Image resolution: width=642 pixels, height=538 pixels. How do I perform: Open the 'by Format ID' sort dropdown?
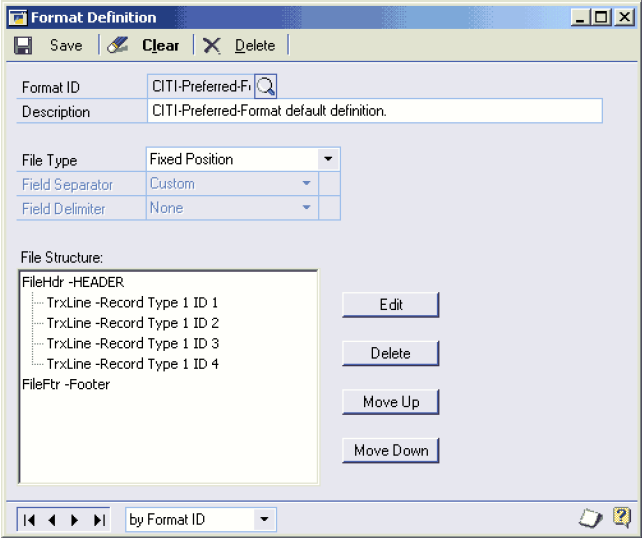coord(264,519)
